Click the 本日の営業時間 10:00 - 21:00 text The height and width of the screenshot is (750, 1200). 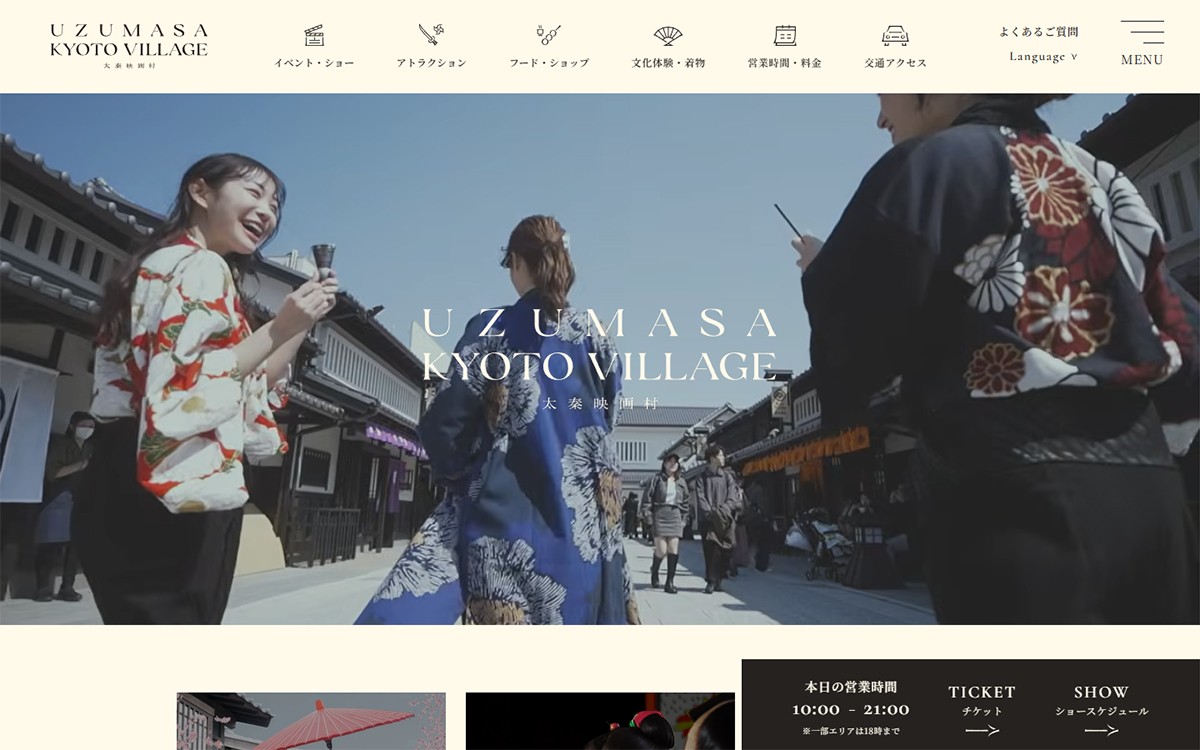[x=851, y=699]
